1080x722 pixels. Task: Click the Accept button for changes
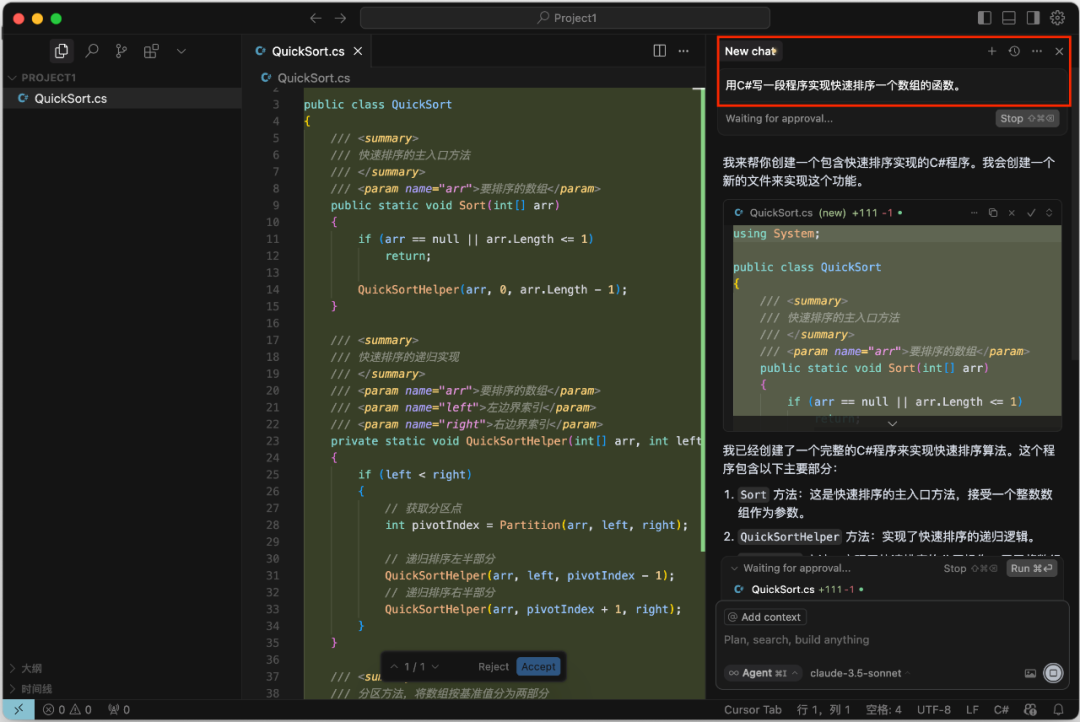point(538,667)
